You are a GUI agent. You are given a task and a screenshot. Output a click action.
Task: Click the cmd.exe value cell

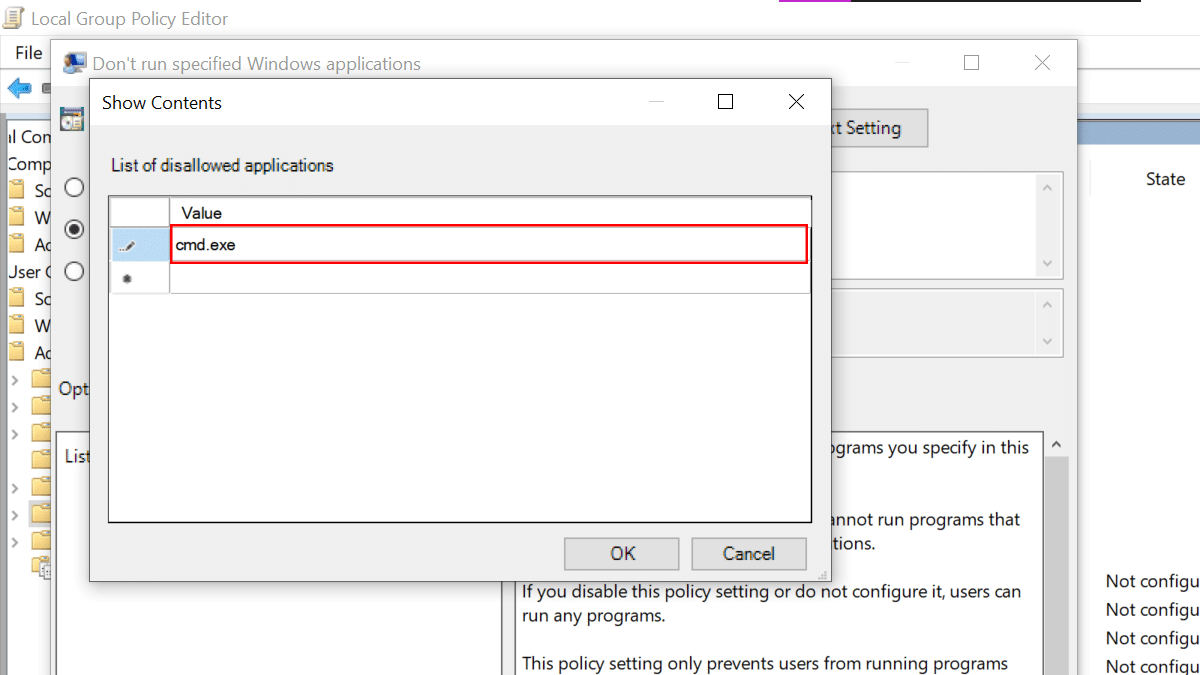click(x=488, y=244)
